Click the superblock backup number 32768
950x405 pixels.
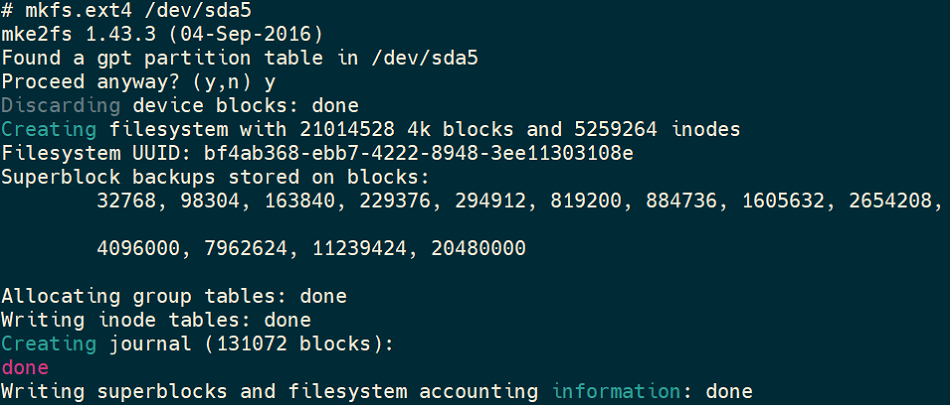(129, 201)
